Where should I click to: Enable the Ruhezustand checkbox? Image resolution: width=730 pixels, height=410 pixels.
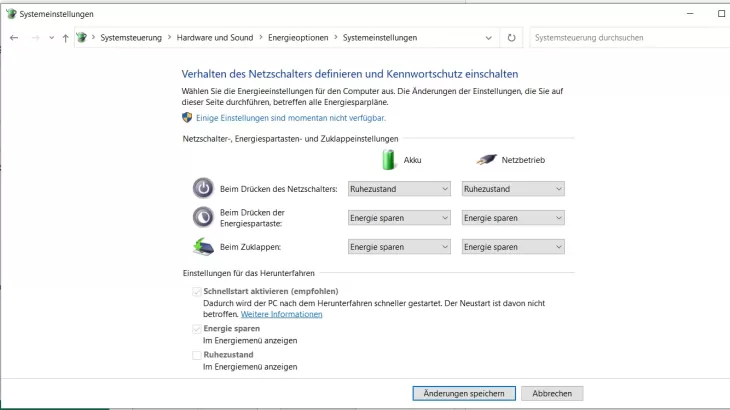[x=196, y=355]
